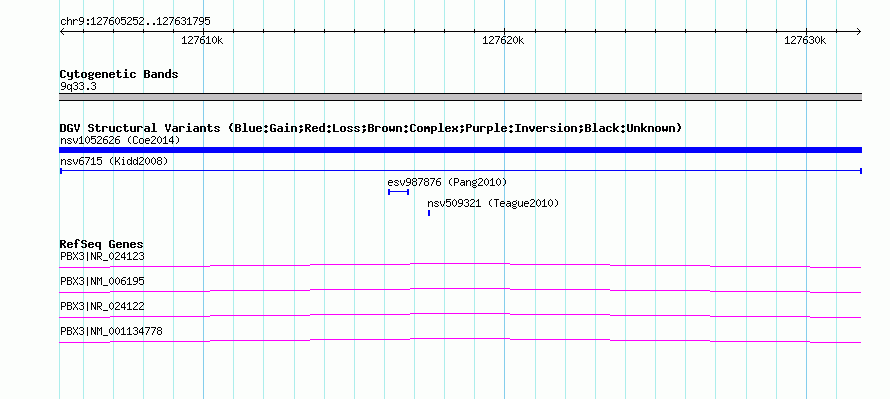Open the esv987876 (Pang2010) variant label
The image size is (890, 399).
tap(447, 183)
